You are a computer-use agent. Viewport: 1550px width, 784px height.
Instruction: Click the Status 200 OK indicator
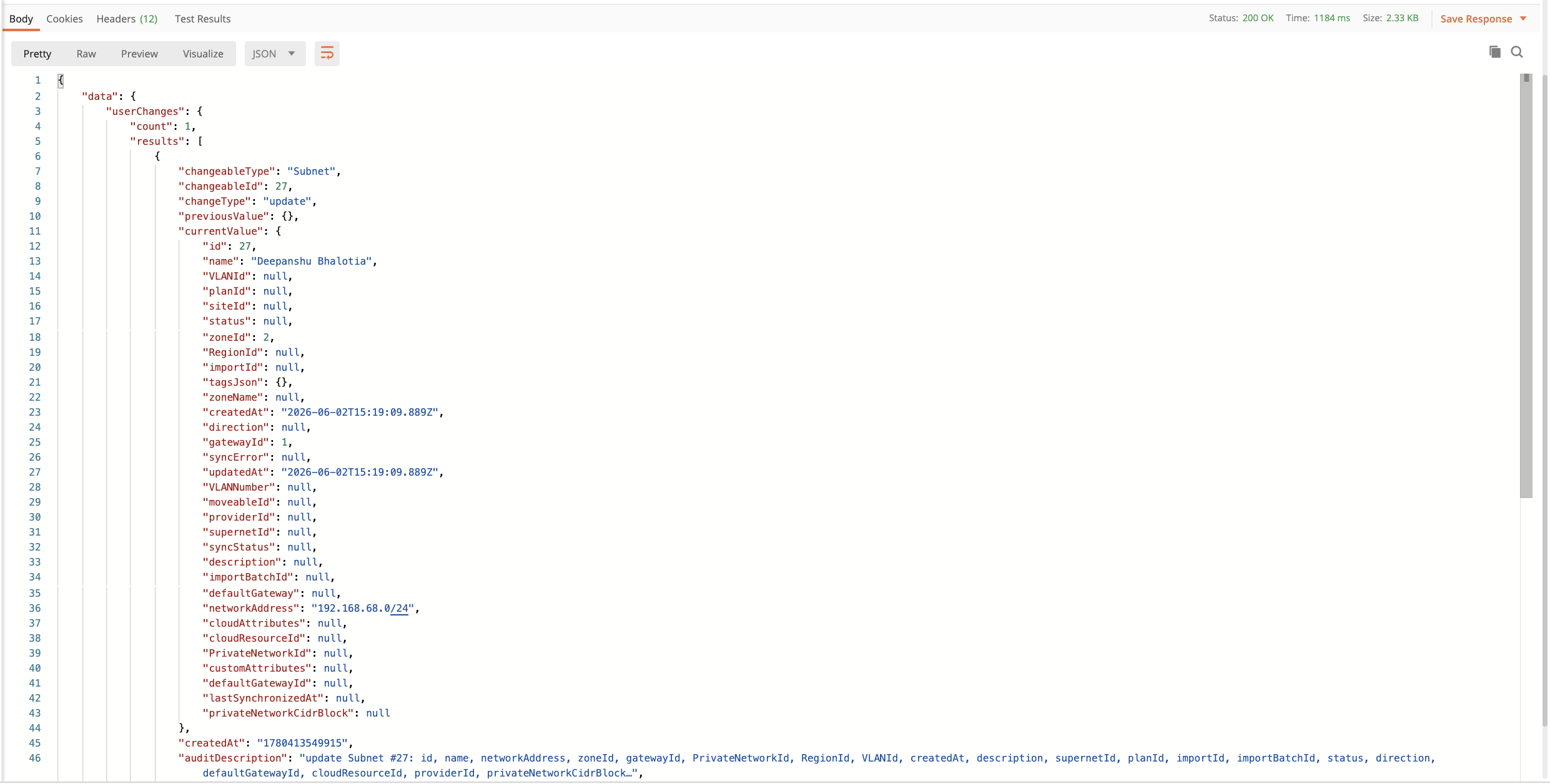[x=1241, y=18]
